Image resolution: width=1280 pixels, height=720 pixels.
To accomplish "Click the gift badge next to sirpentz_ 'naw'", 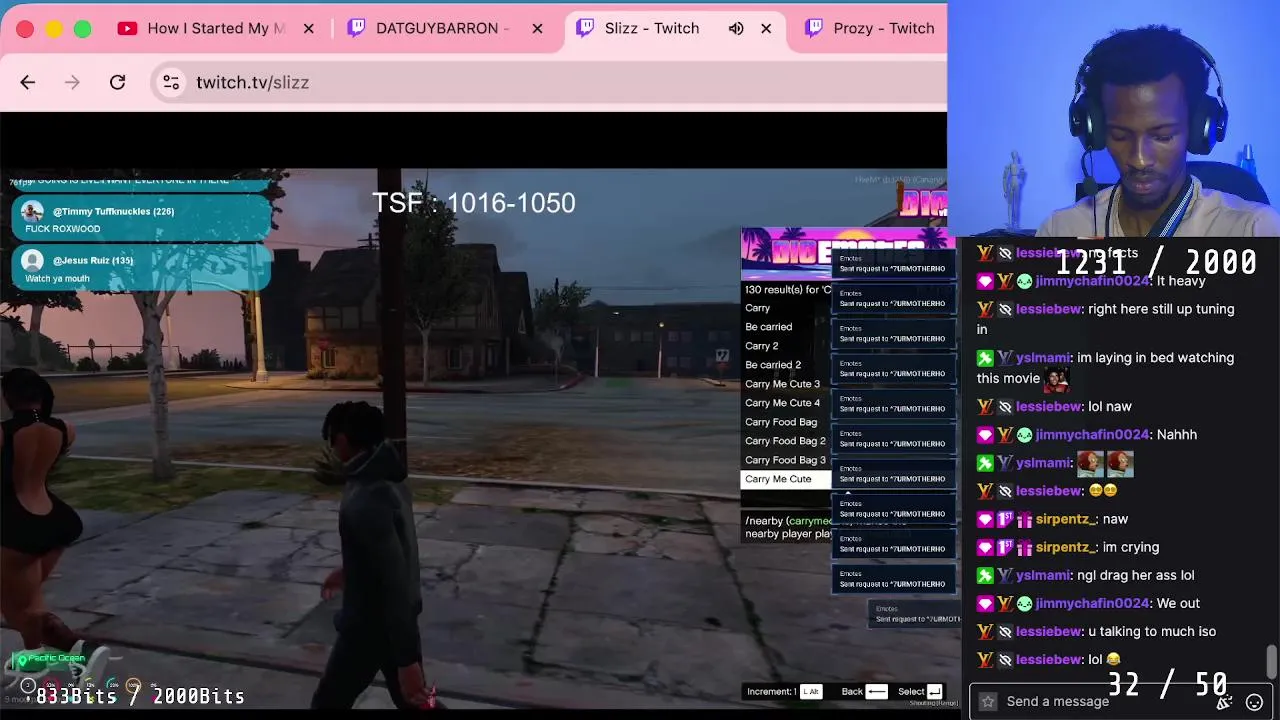I will click(1024, 519).
